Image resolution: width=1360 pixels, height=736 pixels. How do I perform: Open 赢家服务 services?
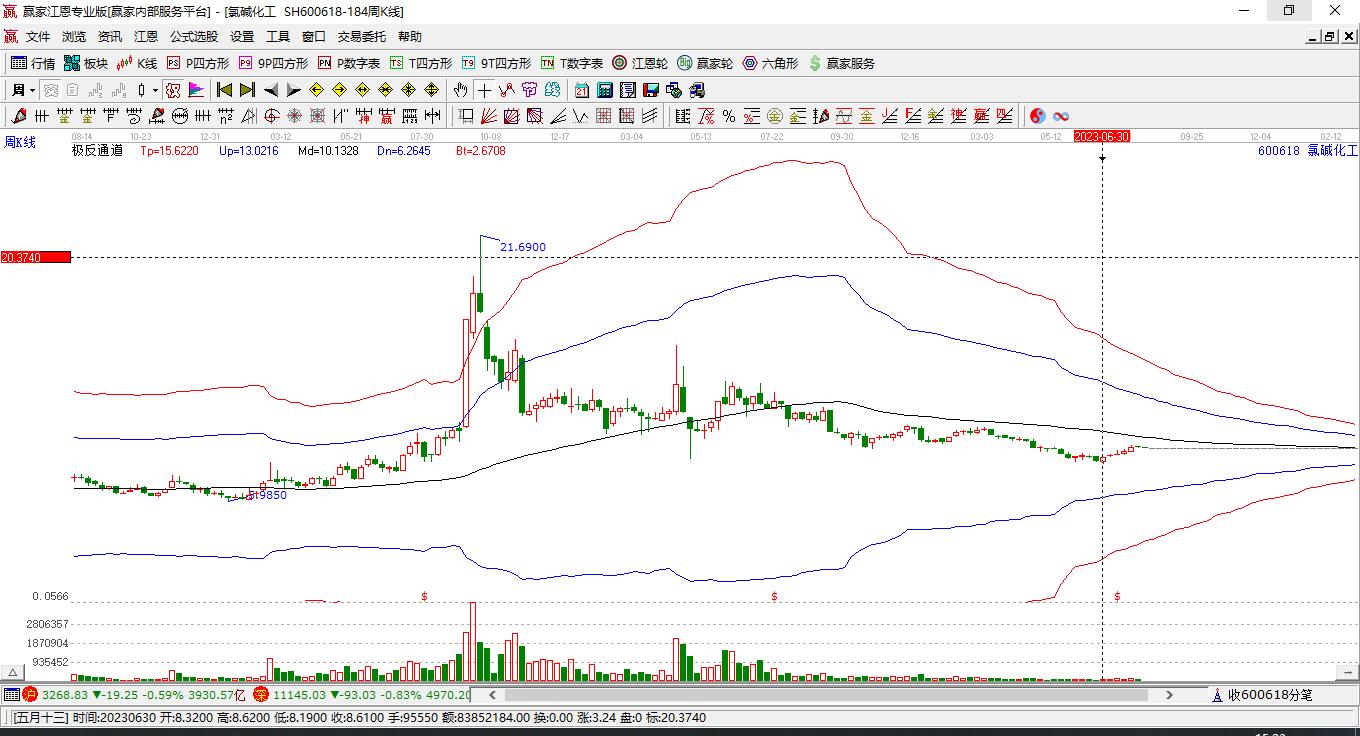841,63
